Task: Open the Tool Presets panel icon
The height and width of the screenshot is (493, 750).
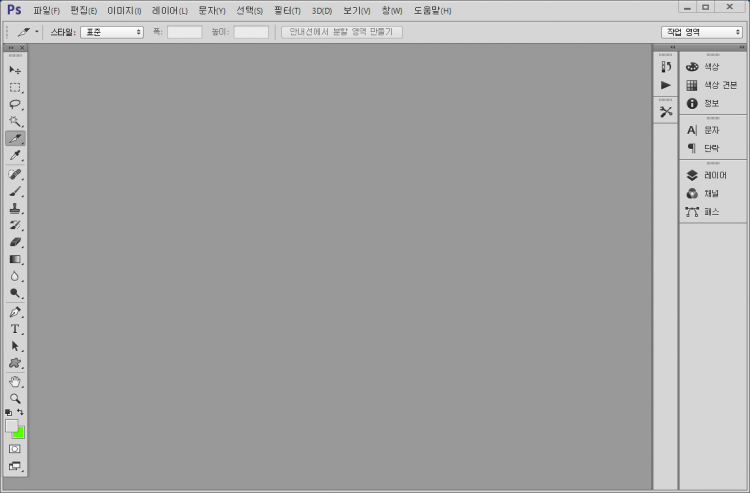Action: point(666,111)
